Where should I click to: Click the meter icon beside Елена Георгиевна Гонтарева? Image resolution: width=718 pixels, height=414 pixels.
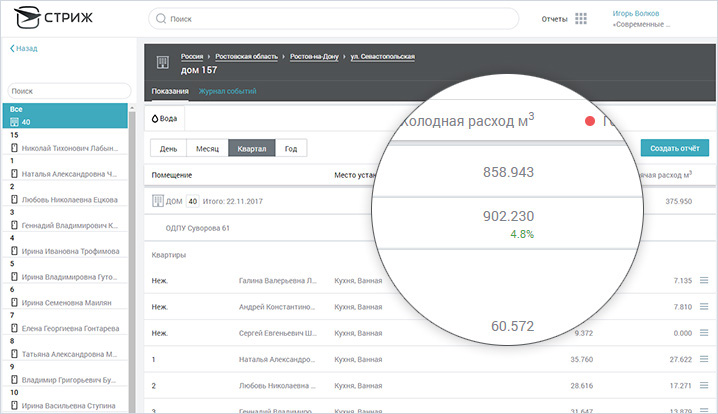[x=14, y=328]
